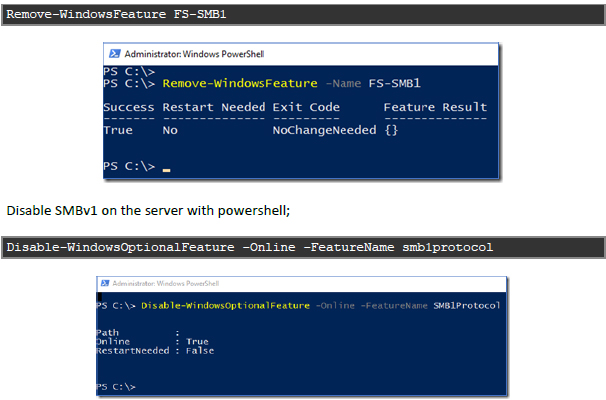Viewport: 606px width, 400px height.
Task: Click the Success column header
Action: point(129,107)
